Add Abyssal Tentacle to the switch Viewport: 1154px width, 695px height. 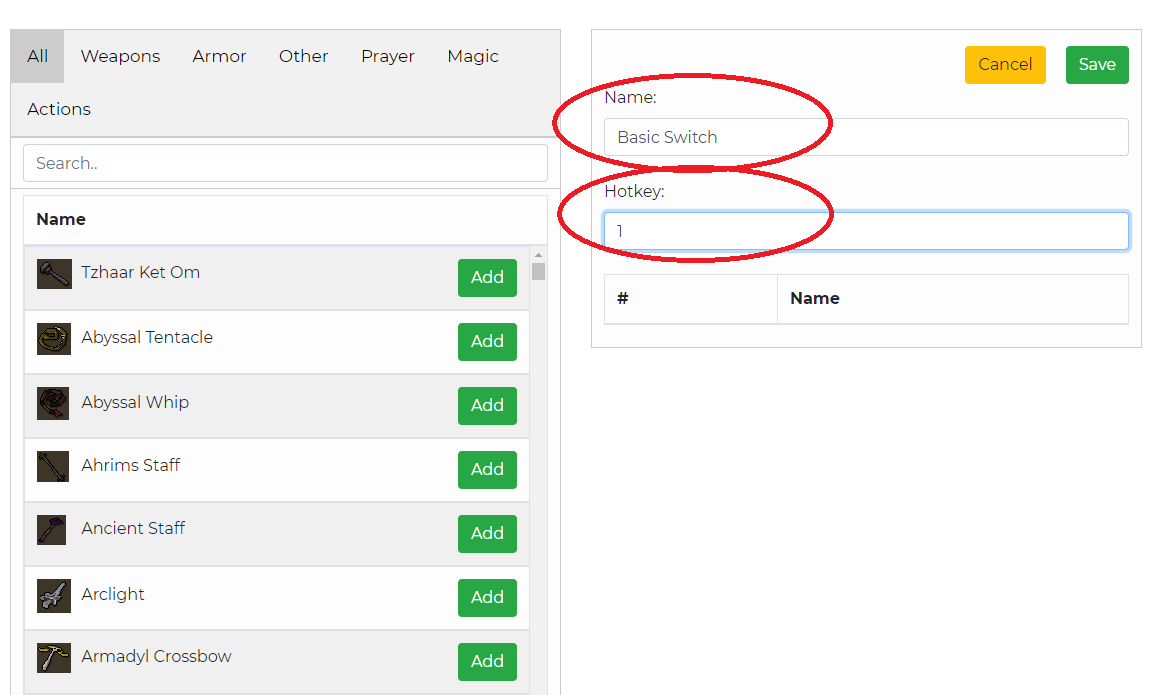487,342
